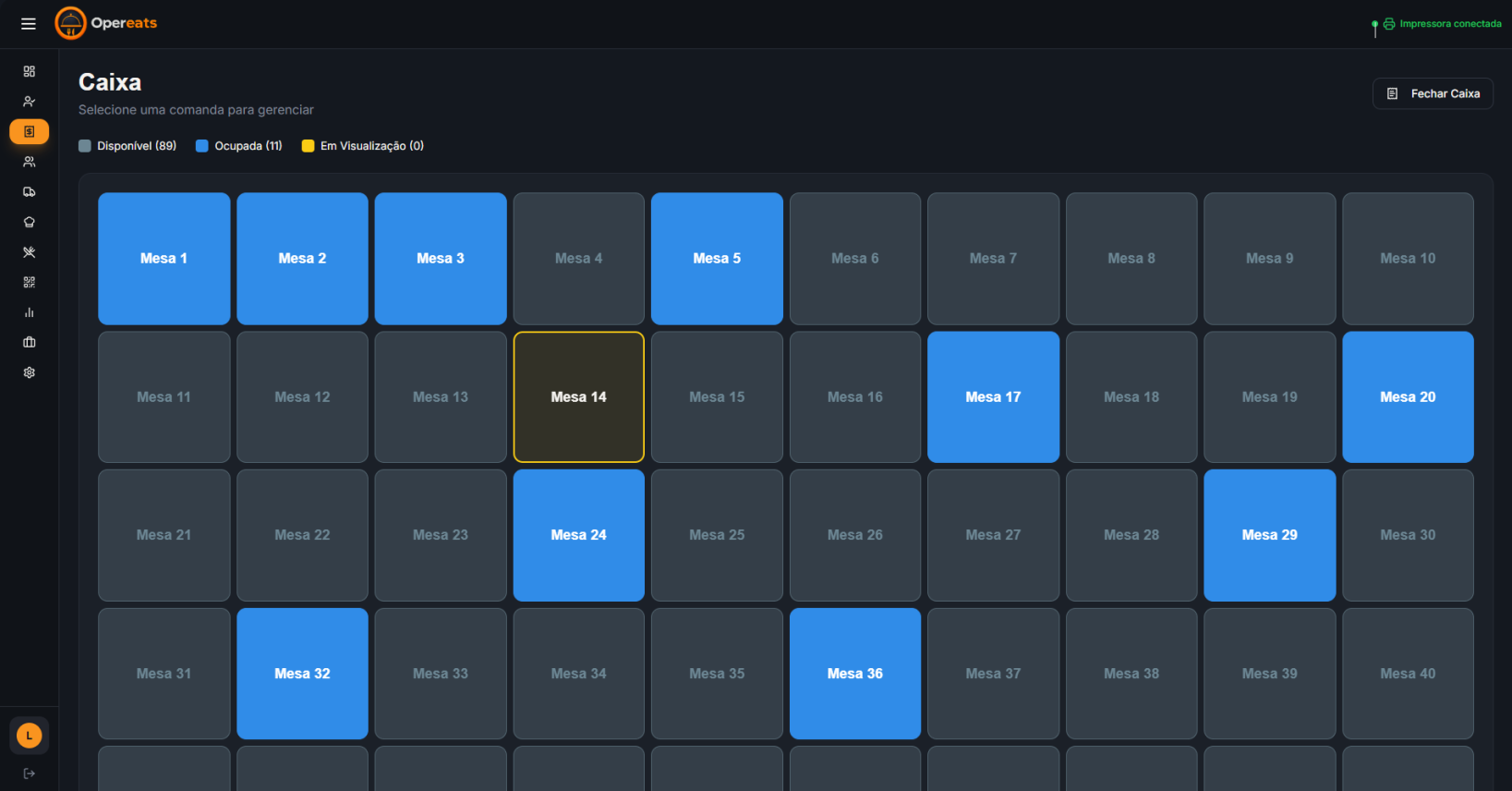
Task: Select Mesa 25 tile
Action: 717,535
